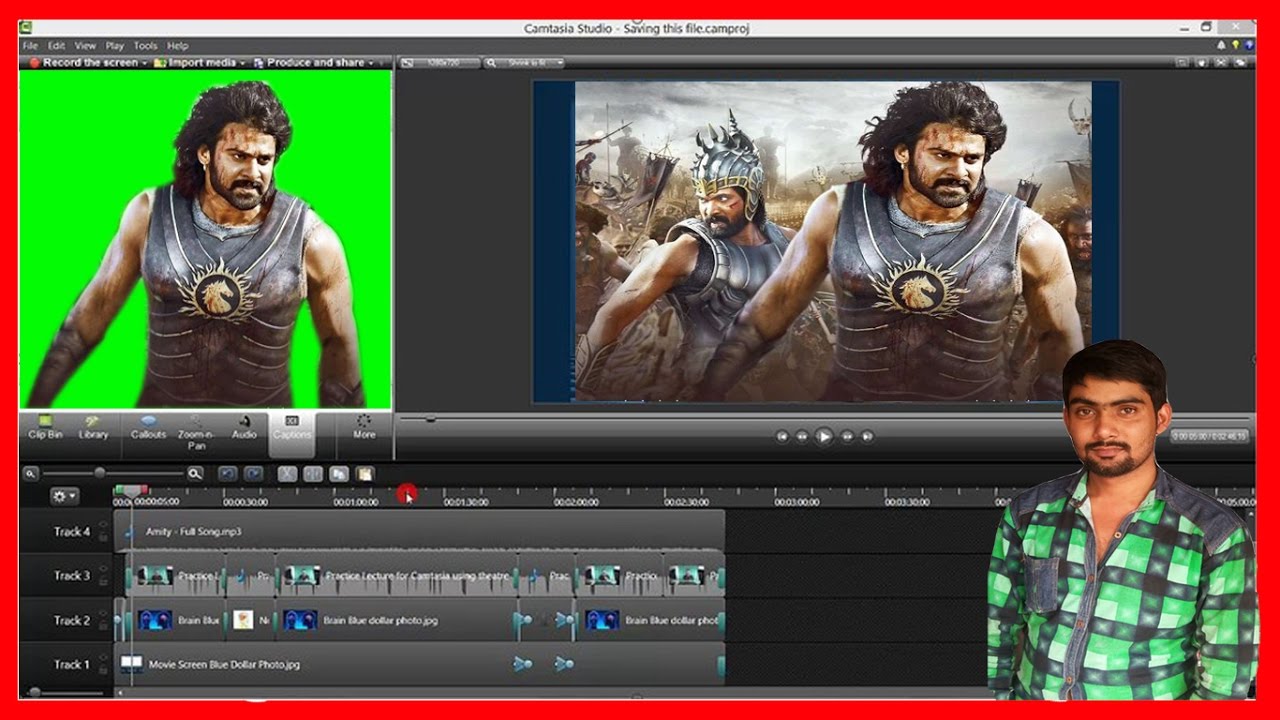This screenshot has width=1280, height=720.
Task: Expand the Record the screen dropdown arrow
Action: point(145,63)
